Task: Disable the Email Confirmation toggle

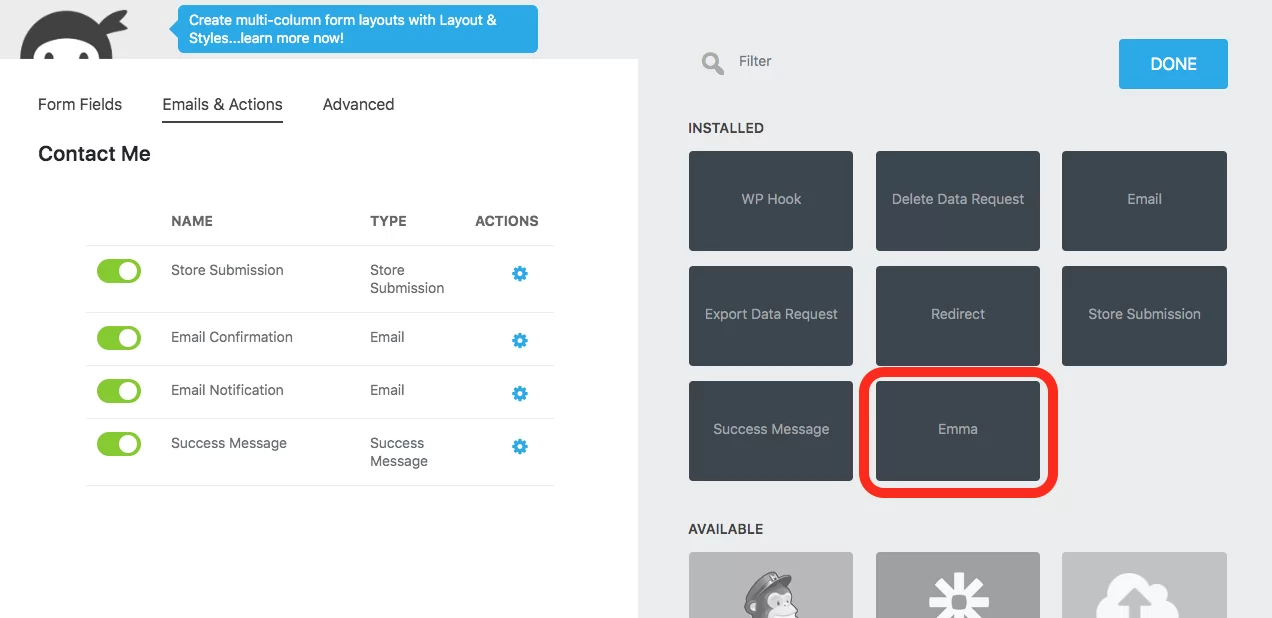Action: tap(119, 338)
